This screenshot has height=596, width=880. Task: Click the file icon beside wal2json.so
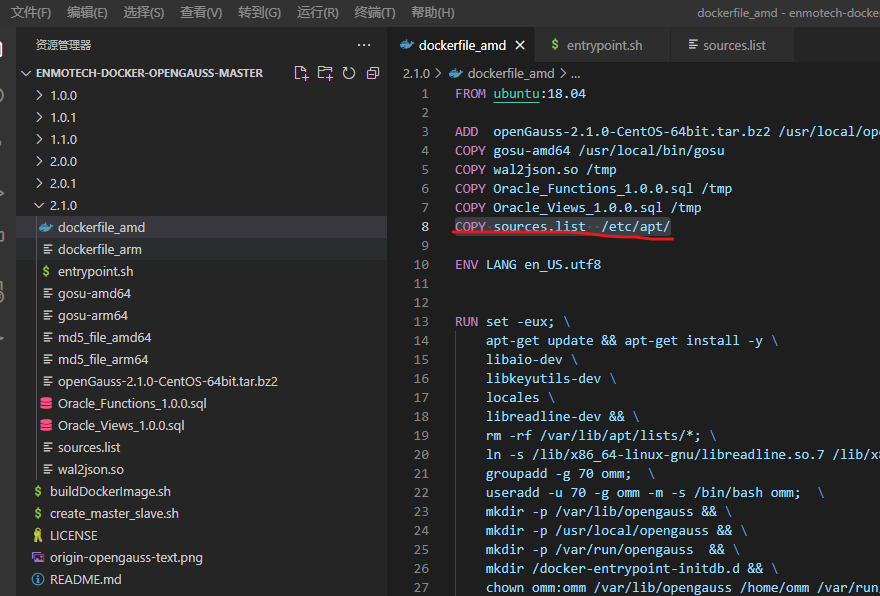(x=48, y=469)
